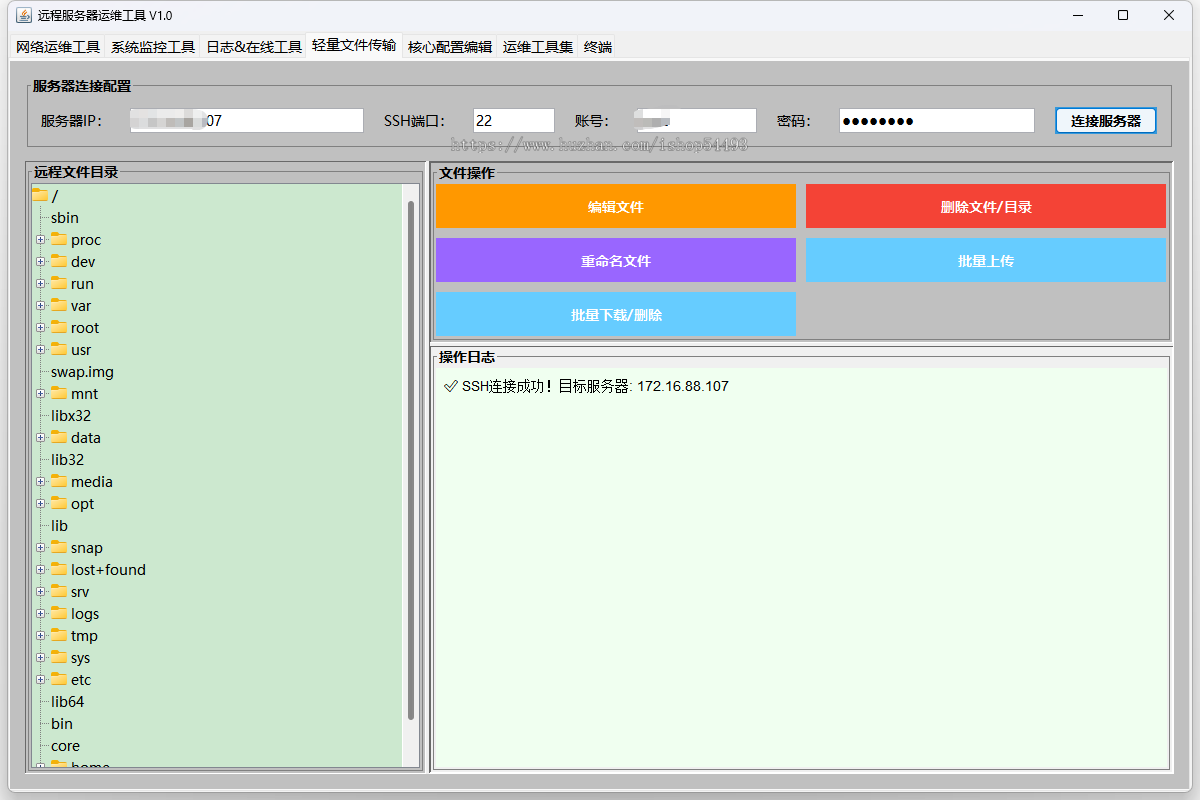Image resolution: width=1200 pixels, height=800 pixels.
Task: Click the red 删除文件/目录 button
Action: click(x=986, y=206)
